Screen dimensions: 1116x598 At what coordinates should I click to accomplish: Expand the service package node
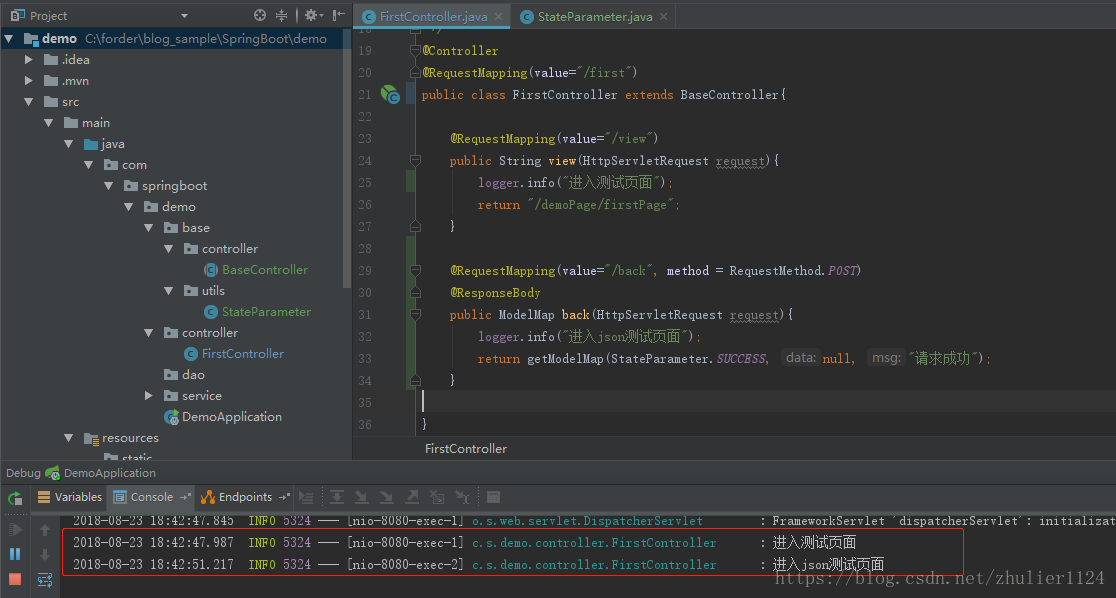click(x=150, y=396)
